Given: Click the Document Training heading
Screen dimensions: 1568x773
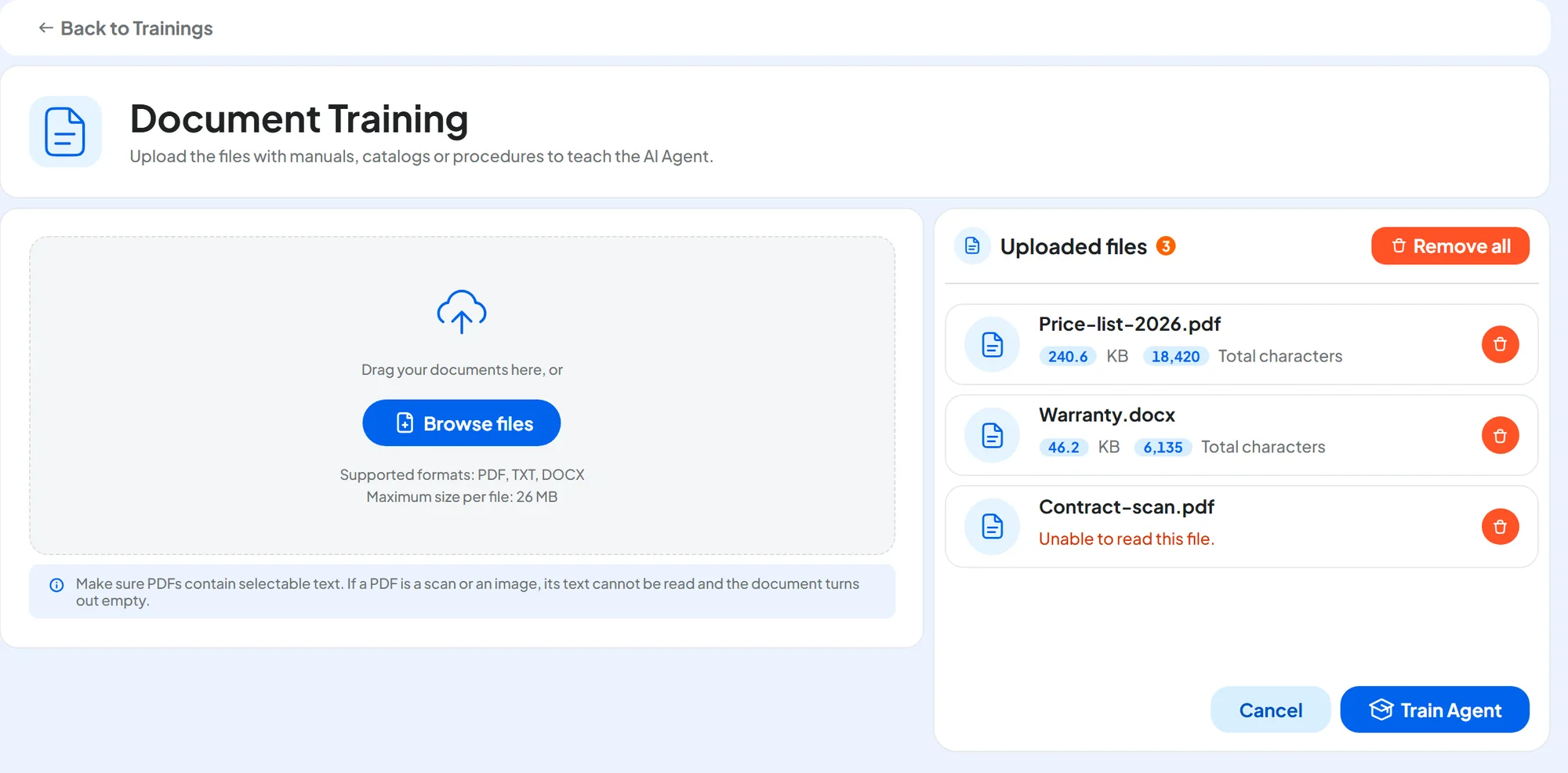Looking at the screenshot, I should [x=299, y=119].
